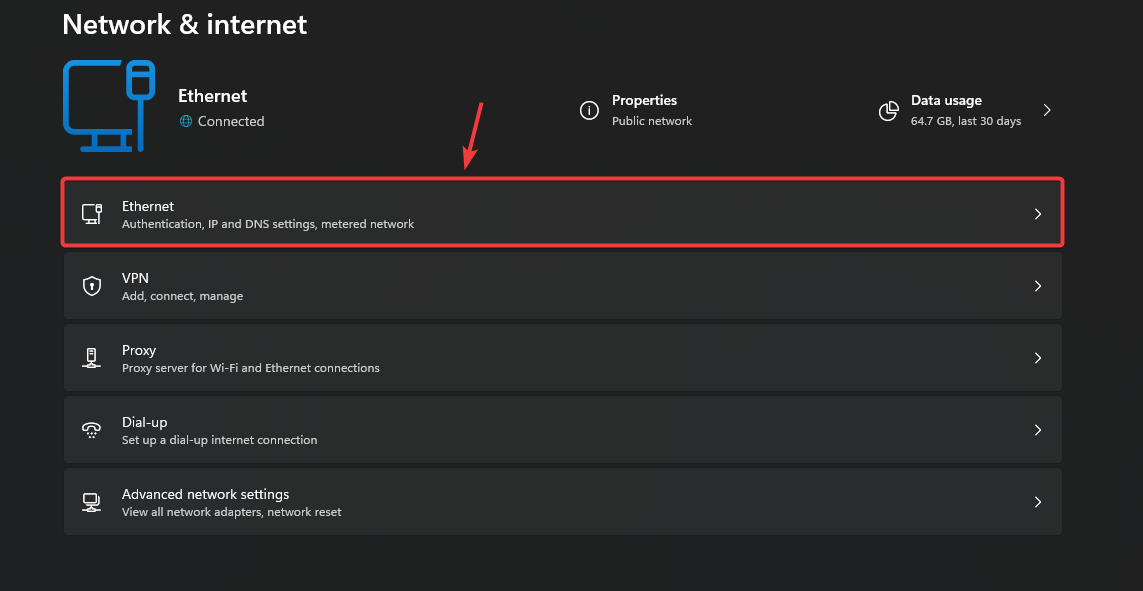Click the Data usage pie chart icon

[888, 110]
